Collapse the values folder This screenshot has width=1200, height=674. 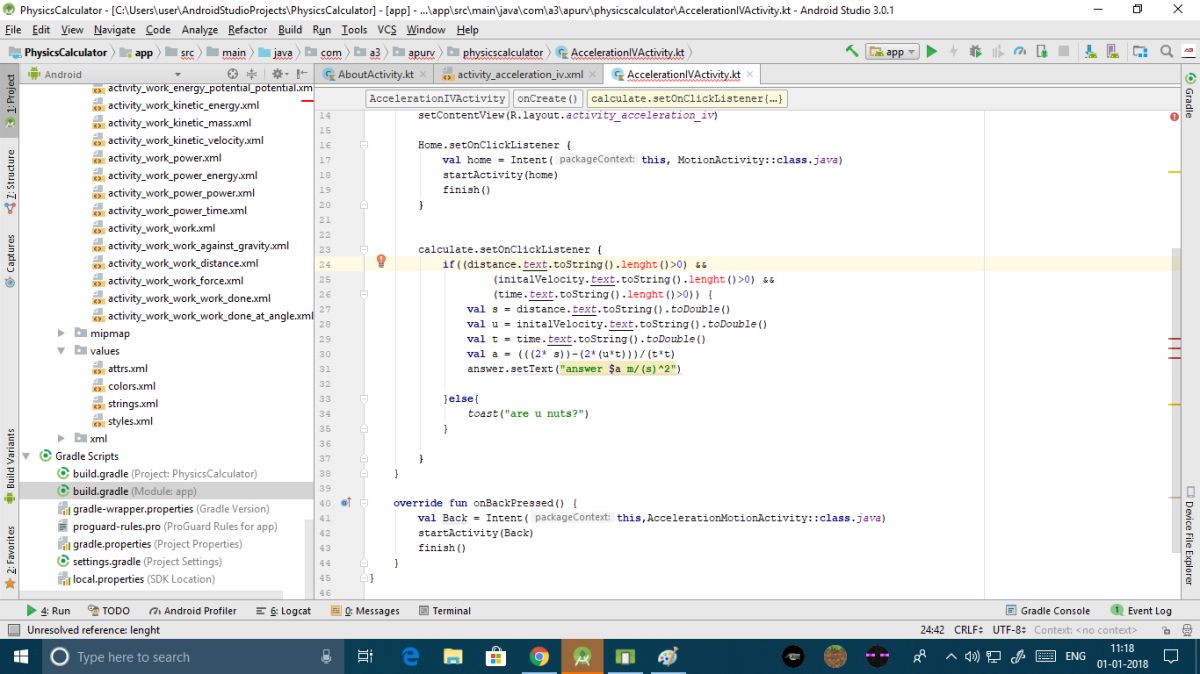point(62,351)
